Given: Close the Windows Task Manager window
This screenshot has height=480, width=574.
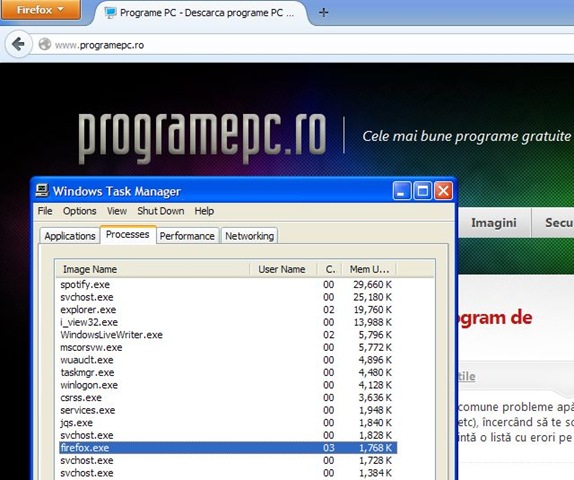Looking at the screenshot, I should pos(443,191).
